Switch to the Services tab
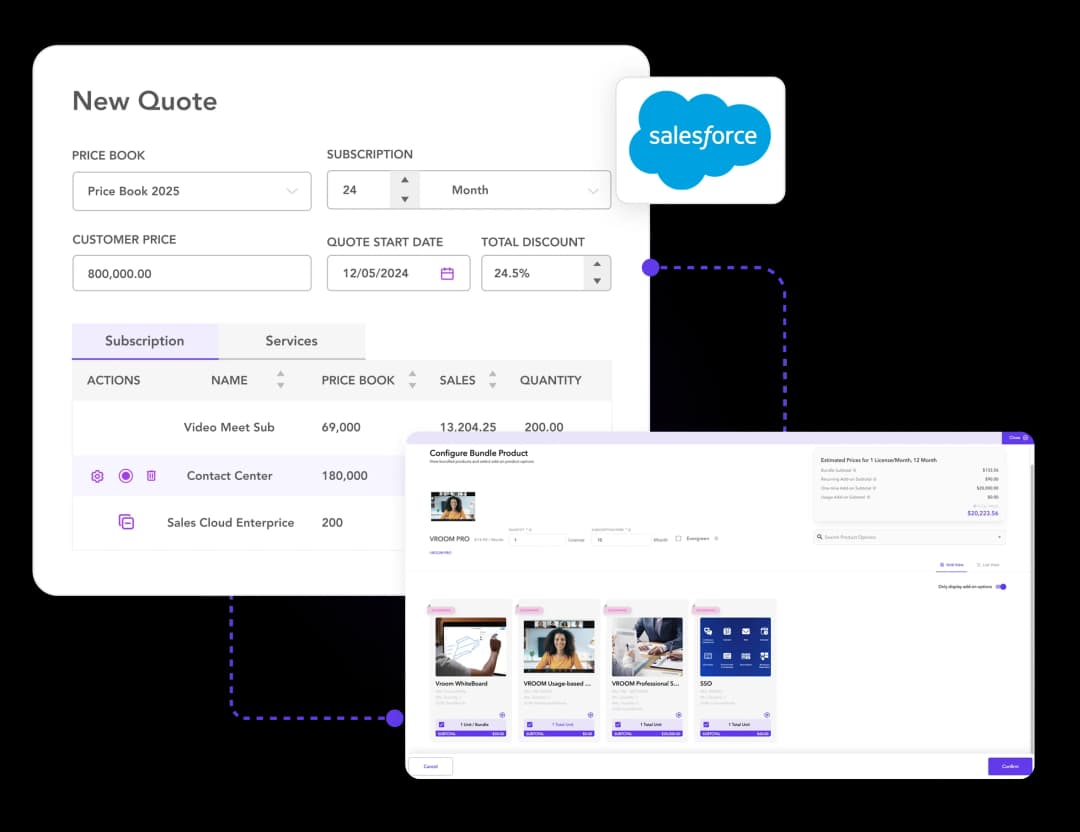The height and width of the screenshot is (832, 1080). coord(291,341)
